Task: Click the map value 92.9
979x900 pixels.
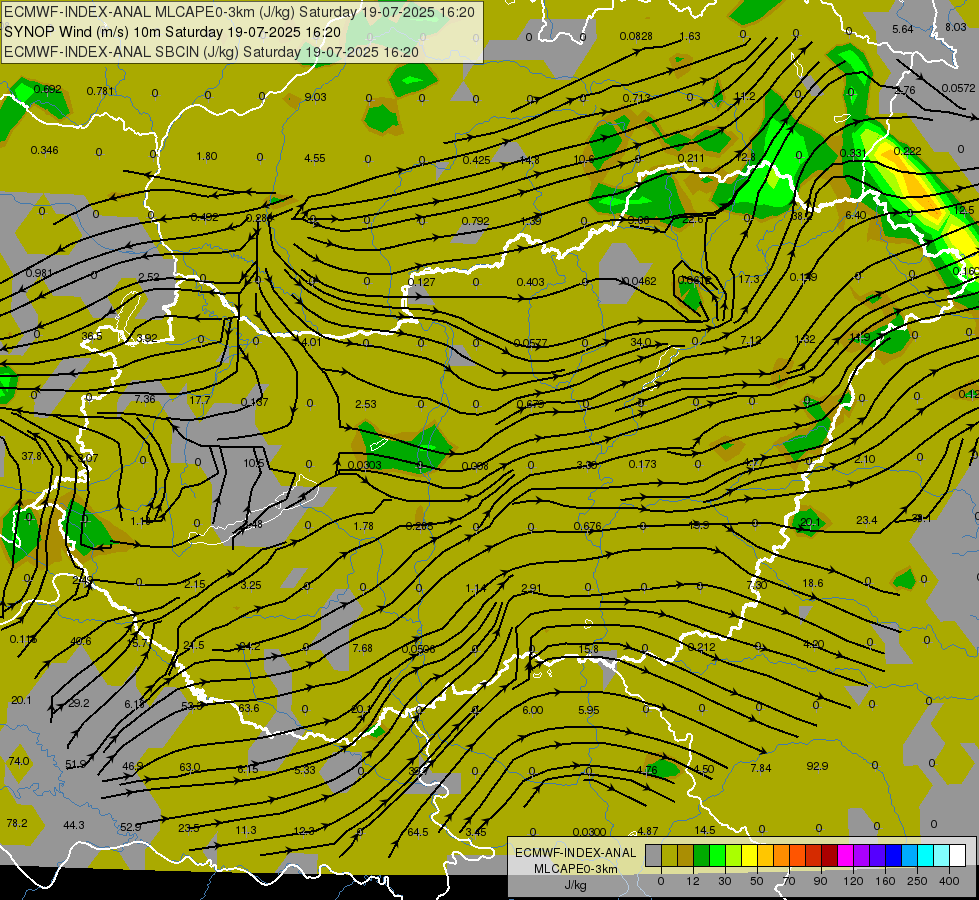Action: (x=817, y=766)
